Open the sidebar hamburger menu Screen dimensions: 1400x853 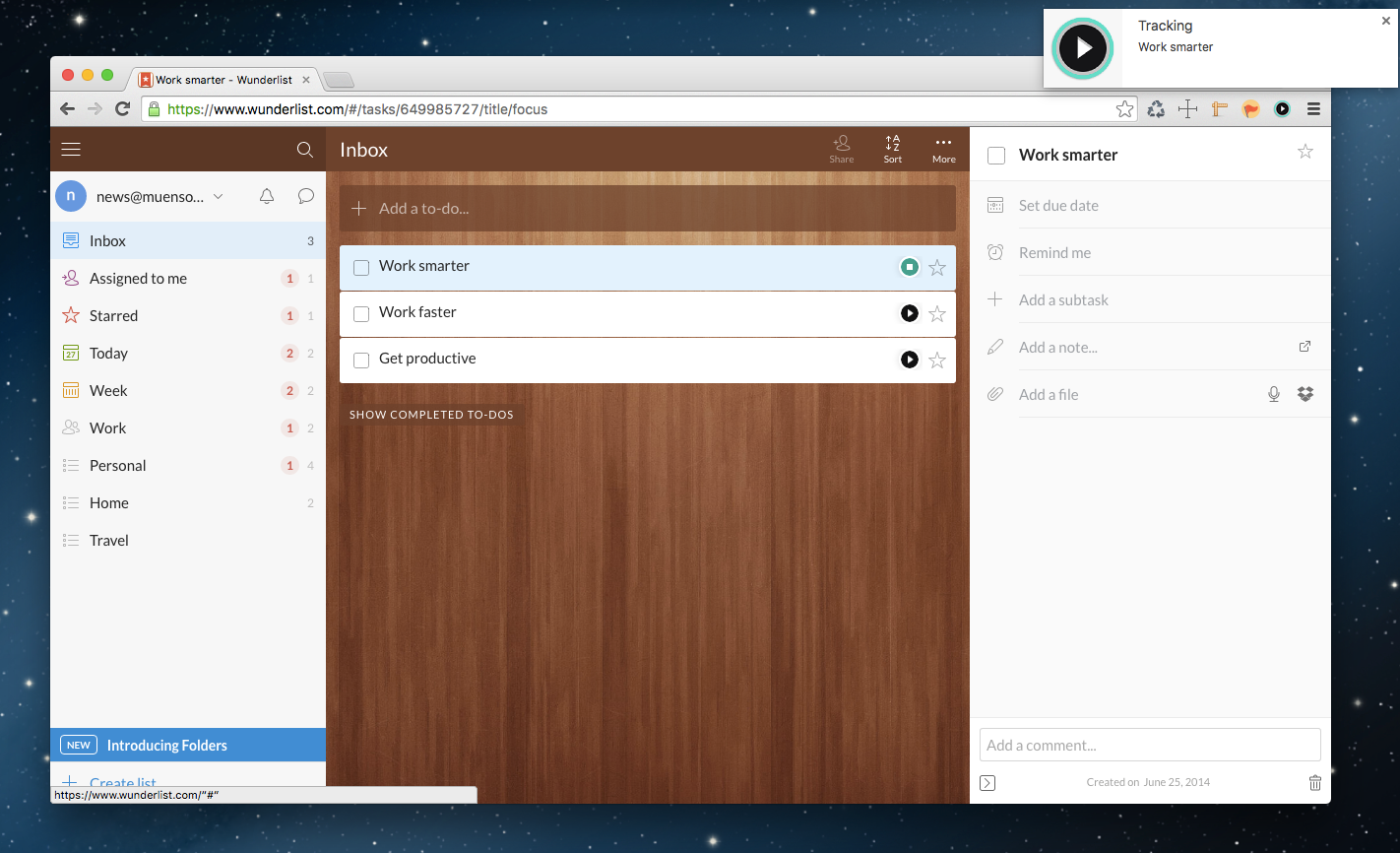(x=71, y=150)
